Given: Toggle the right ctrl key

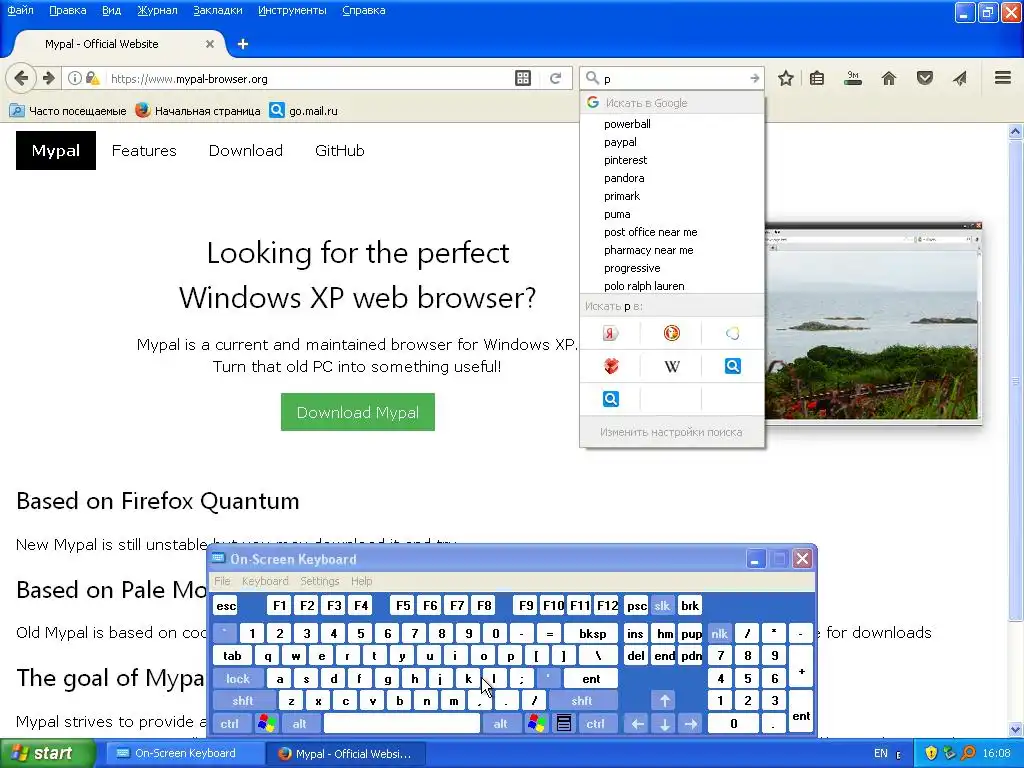Looking at the screenshot, I should point(596,724).
